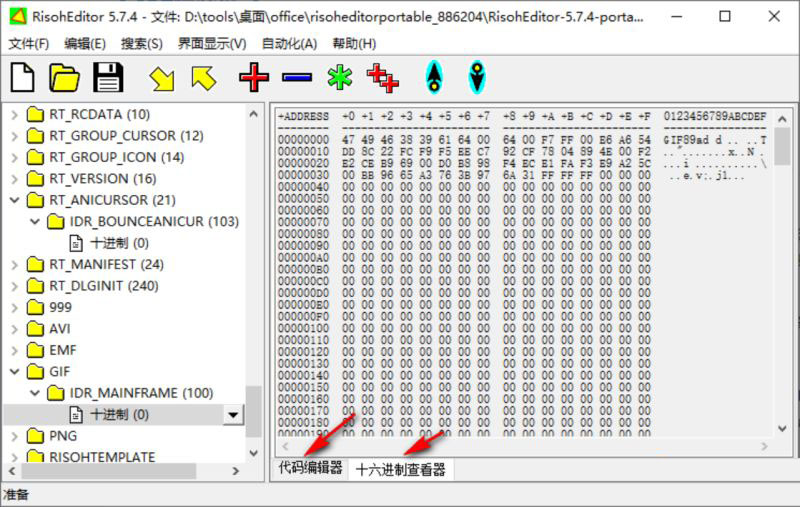This screenshot has width=800, height=507.
Task: Save with the floppy disk icon
Action: (108, 78)
